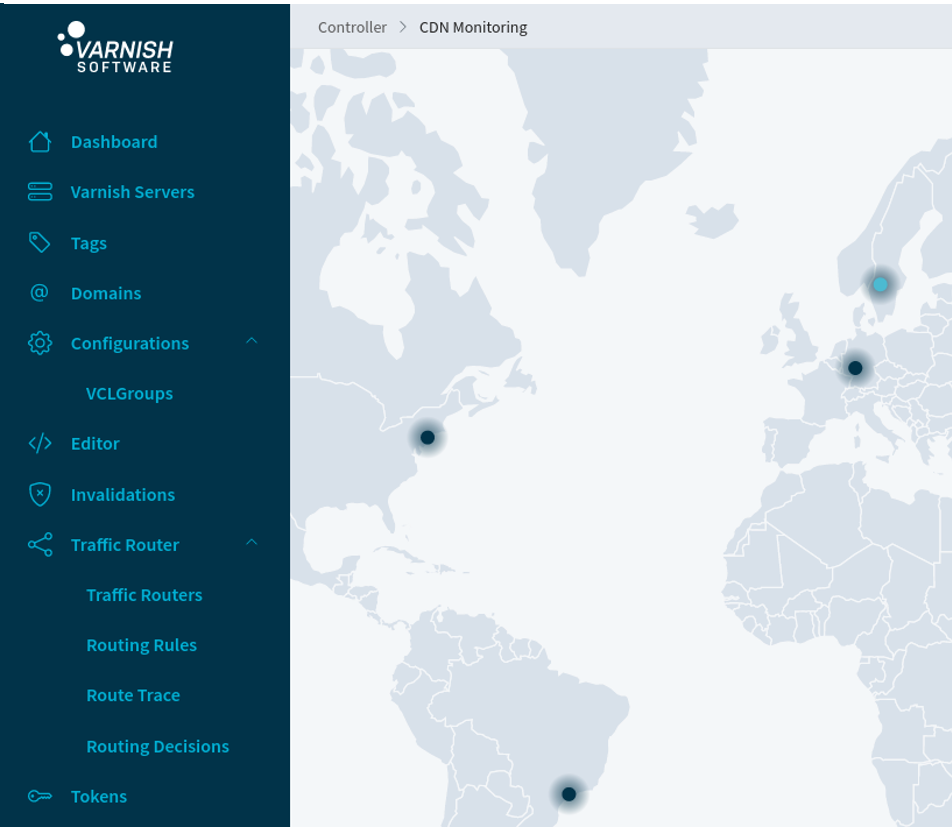Open the Routing Rules page
The width and height of the screenshot is (952, 827).
(141, 645)
